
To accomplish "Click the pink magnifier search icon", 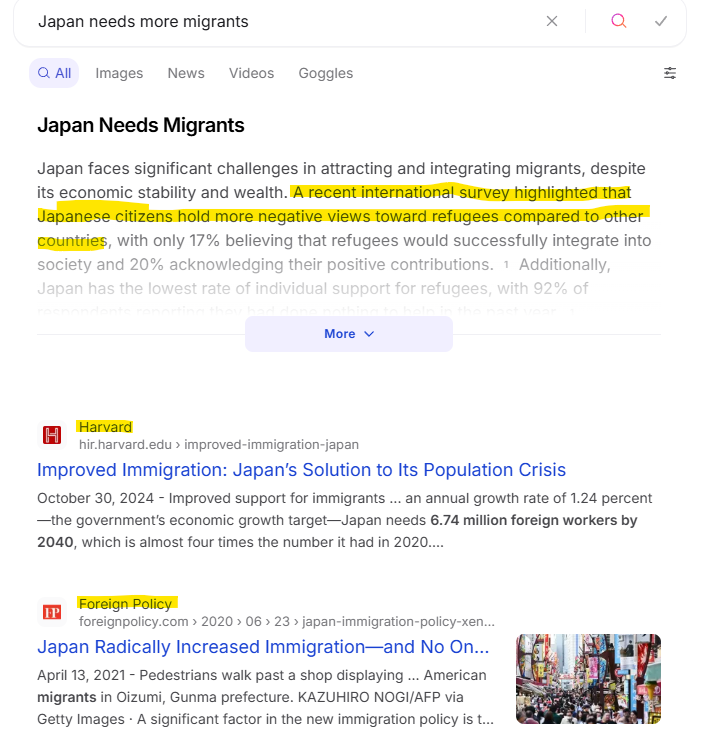I will (618, 21).
